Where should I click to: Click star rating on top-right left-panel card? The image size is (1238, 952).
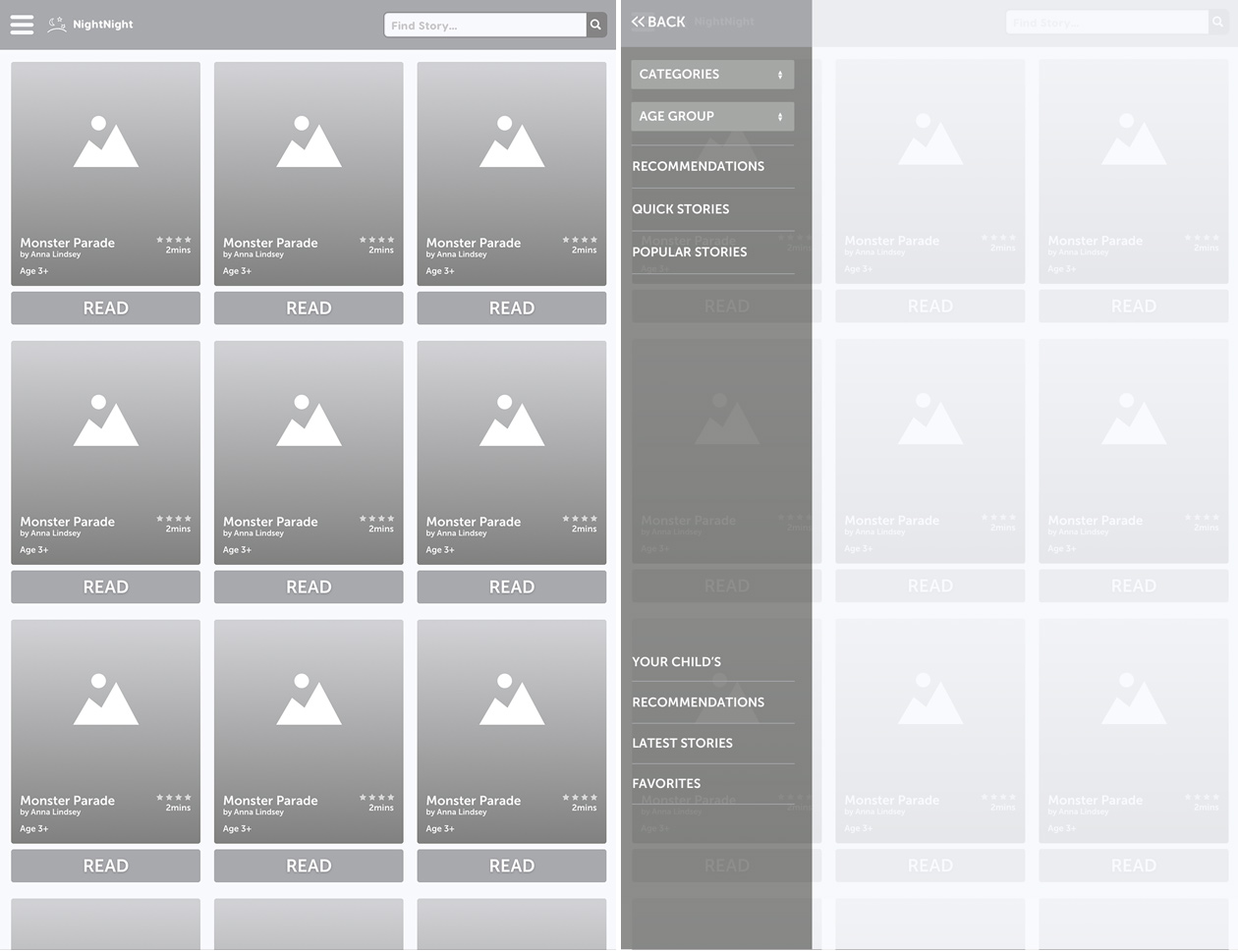(x=580, y=240)
